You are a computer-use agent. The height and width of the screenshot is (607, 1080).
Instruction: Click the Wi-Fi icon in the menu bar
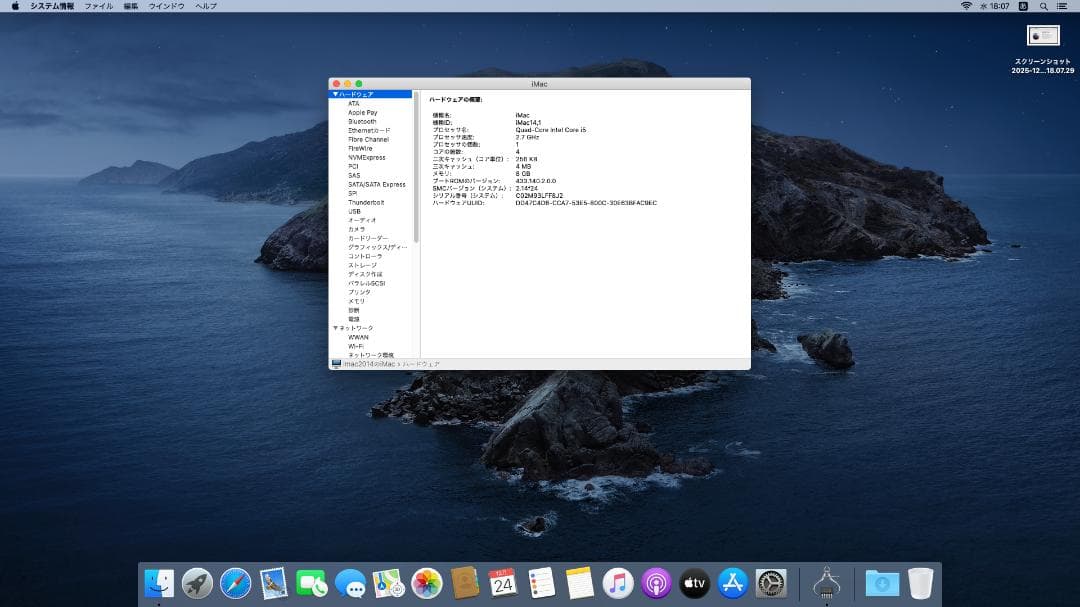click(x=969, y=6)
